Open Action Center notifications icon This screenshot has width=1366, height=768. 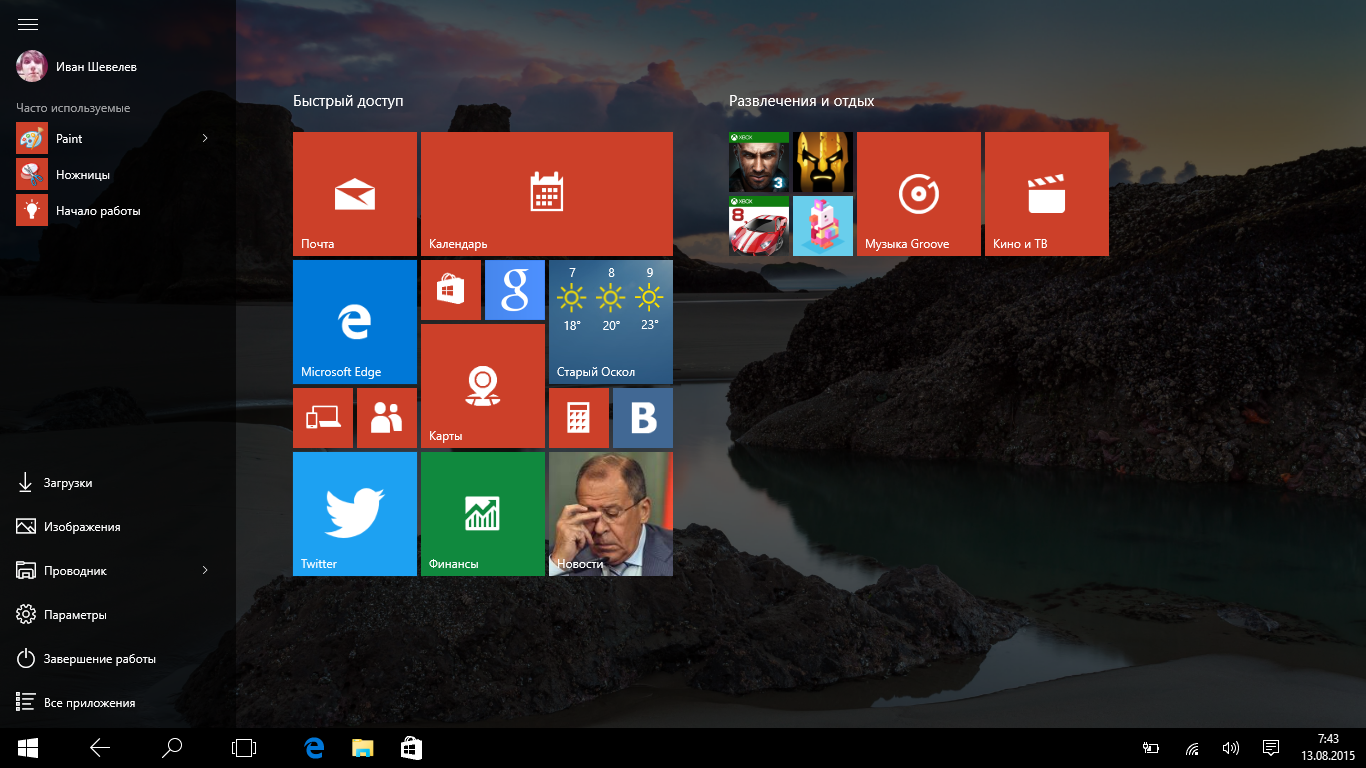click(1271, 748)
